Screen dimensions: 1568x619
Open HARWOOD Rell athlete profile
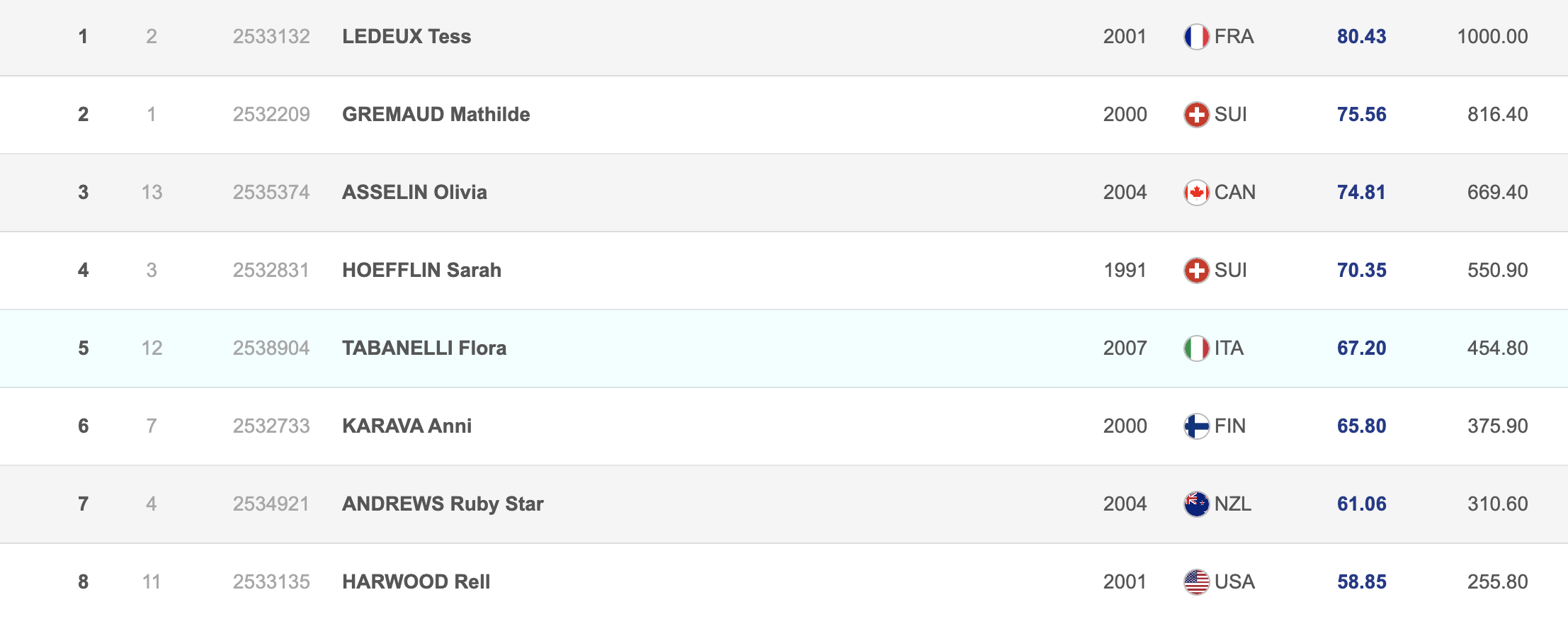pos(416,582)
